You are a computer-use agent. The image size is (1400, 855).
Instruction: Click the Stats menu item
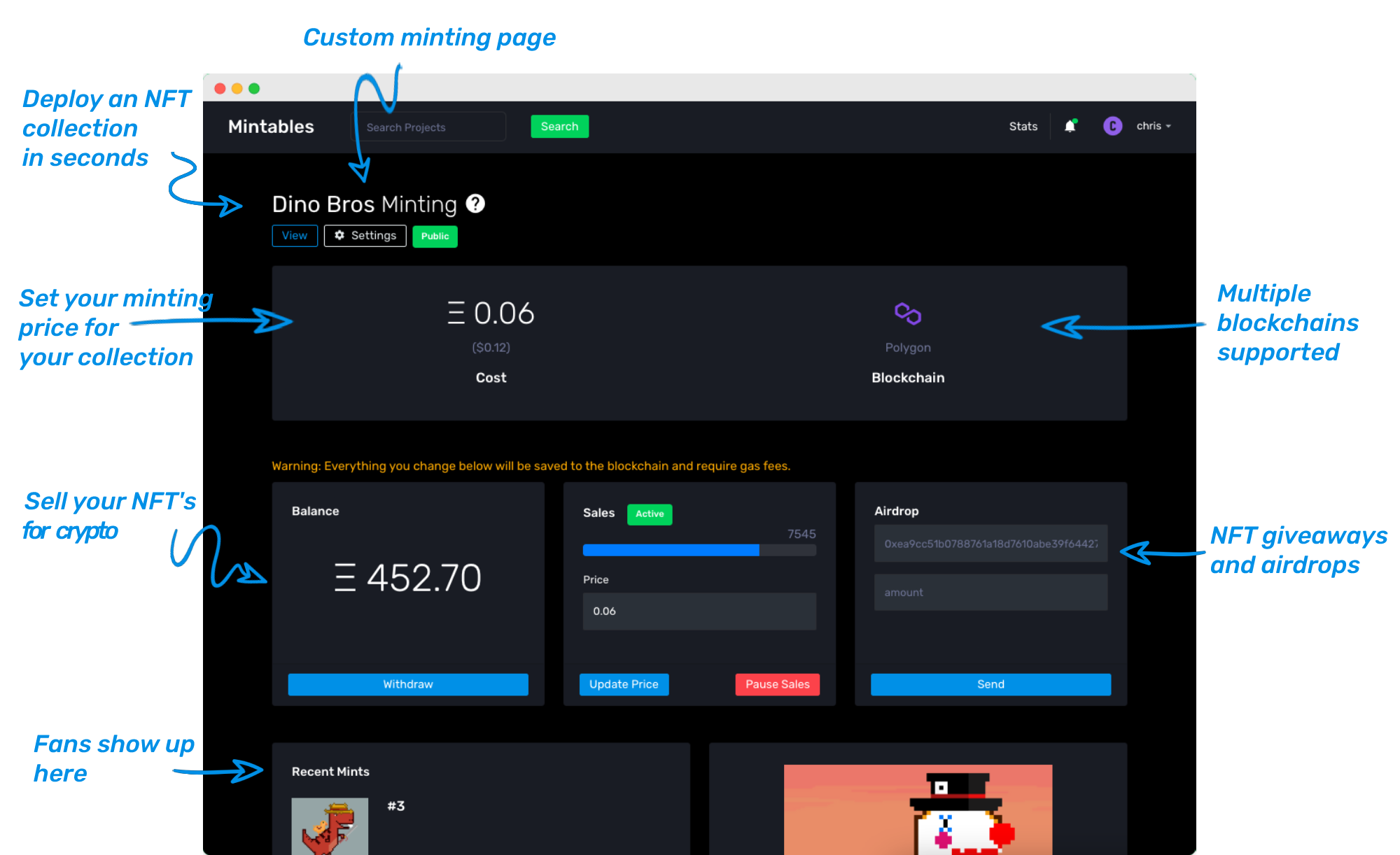pos(1021,126)
